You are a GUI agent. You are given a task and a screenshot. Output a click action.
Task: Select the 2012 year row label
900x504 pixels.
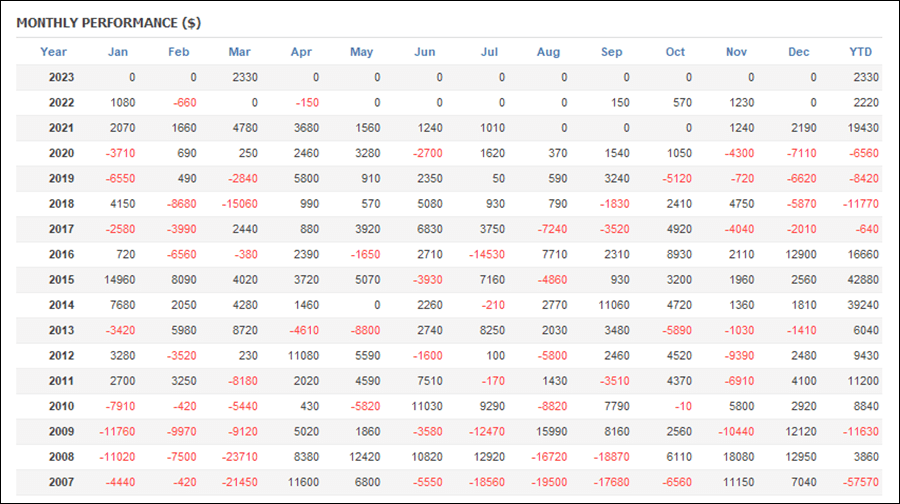(61, 355)
